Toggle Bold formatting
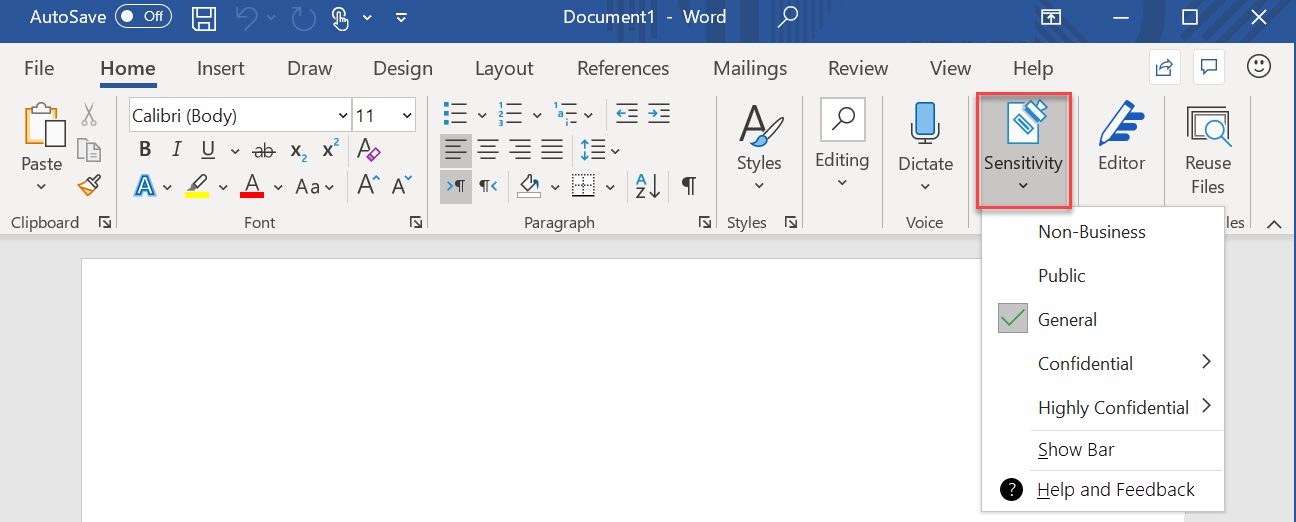This screenshot has width=1296, height=522. coord(145,150)
